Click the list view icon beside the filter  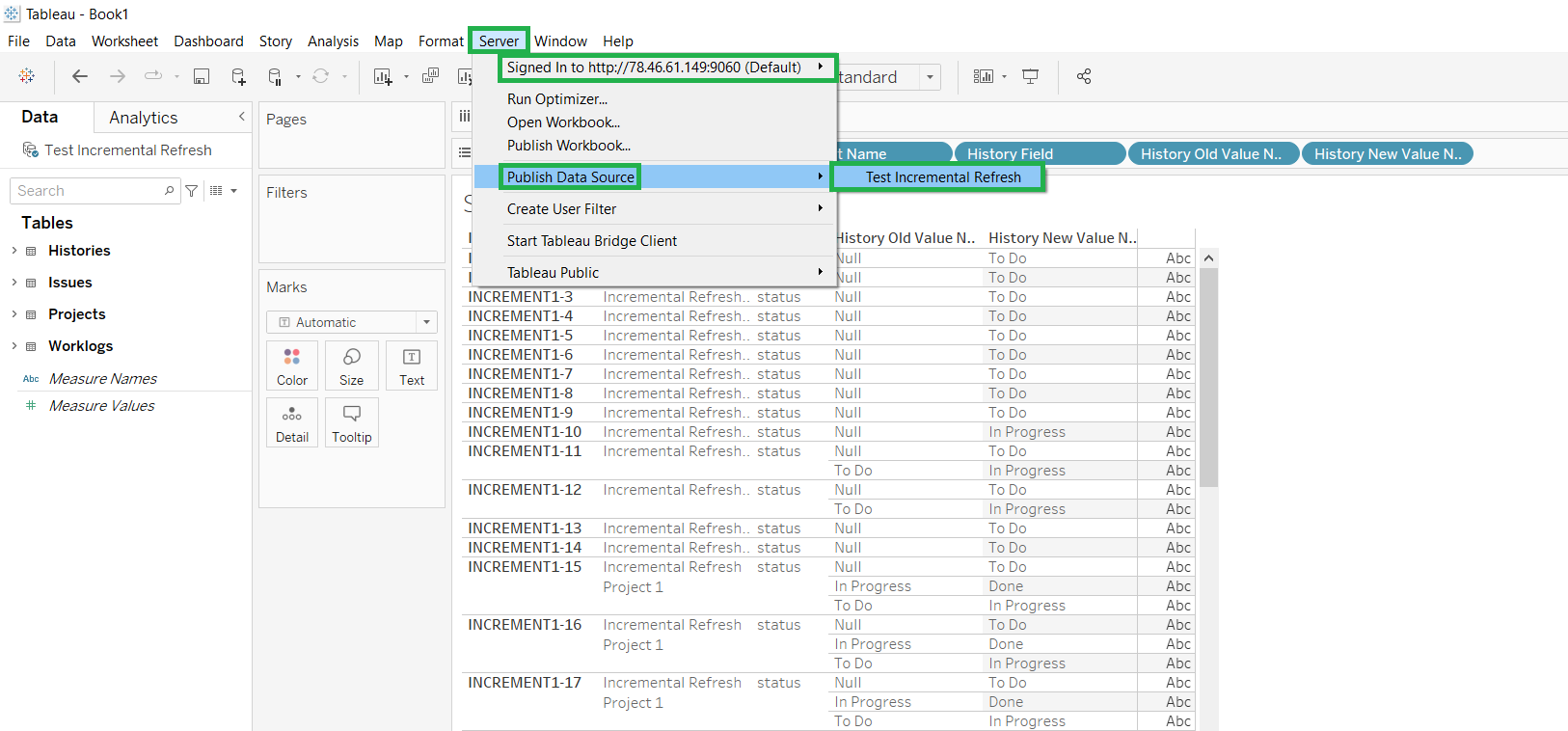216,191
